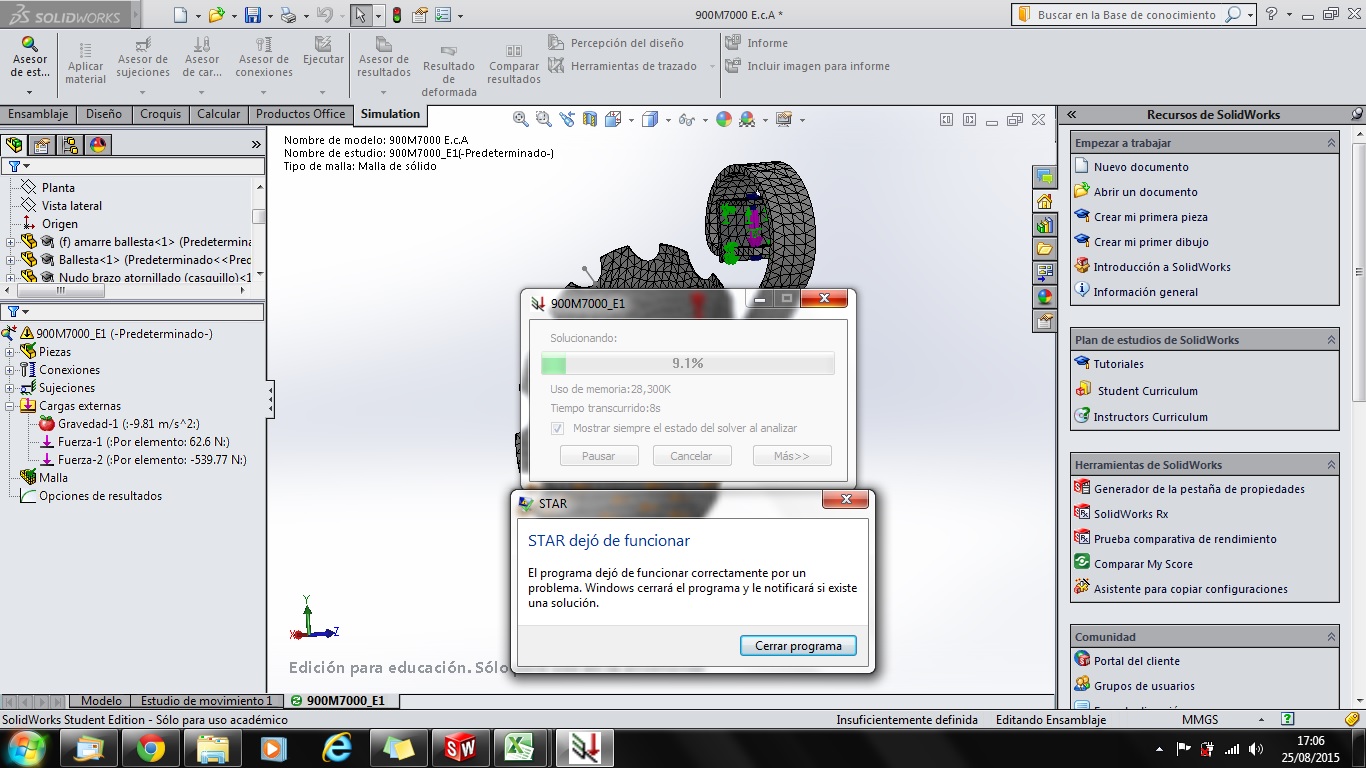This screenshot has width=1366, height=768.
Task: Open the Asesor de estudio dropdown arrow
Action: (x=30, y=92)
